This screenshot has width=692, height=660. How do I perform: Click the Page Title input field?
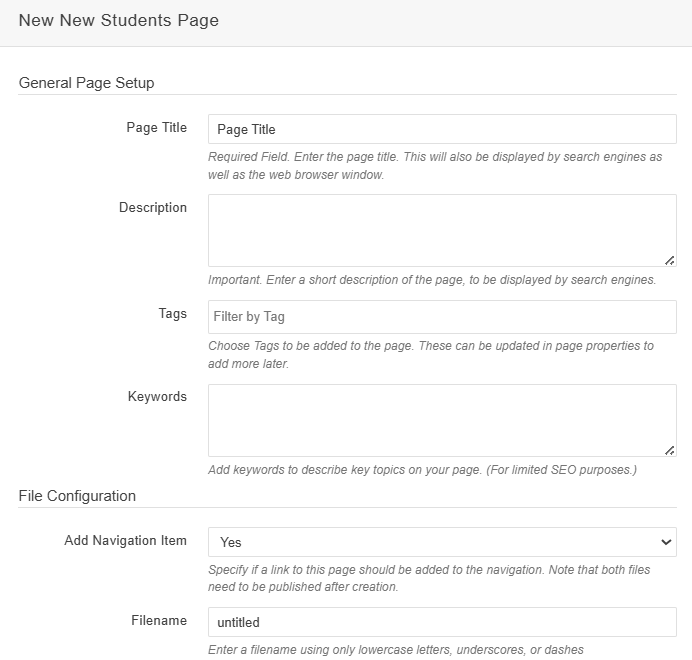point(441,129)
